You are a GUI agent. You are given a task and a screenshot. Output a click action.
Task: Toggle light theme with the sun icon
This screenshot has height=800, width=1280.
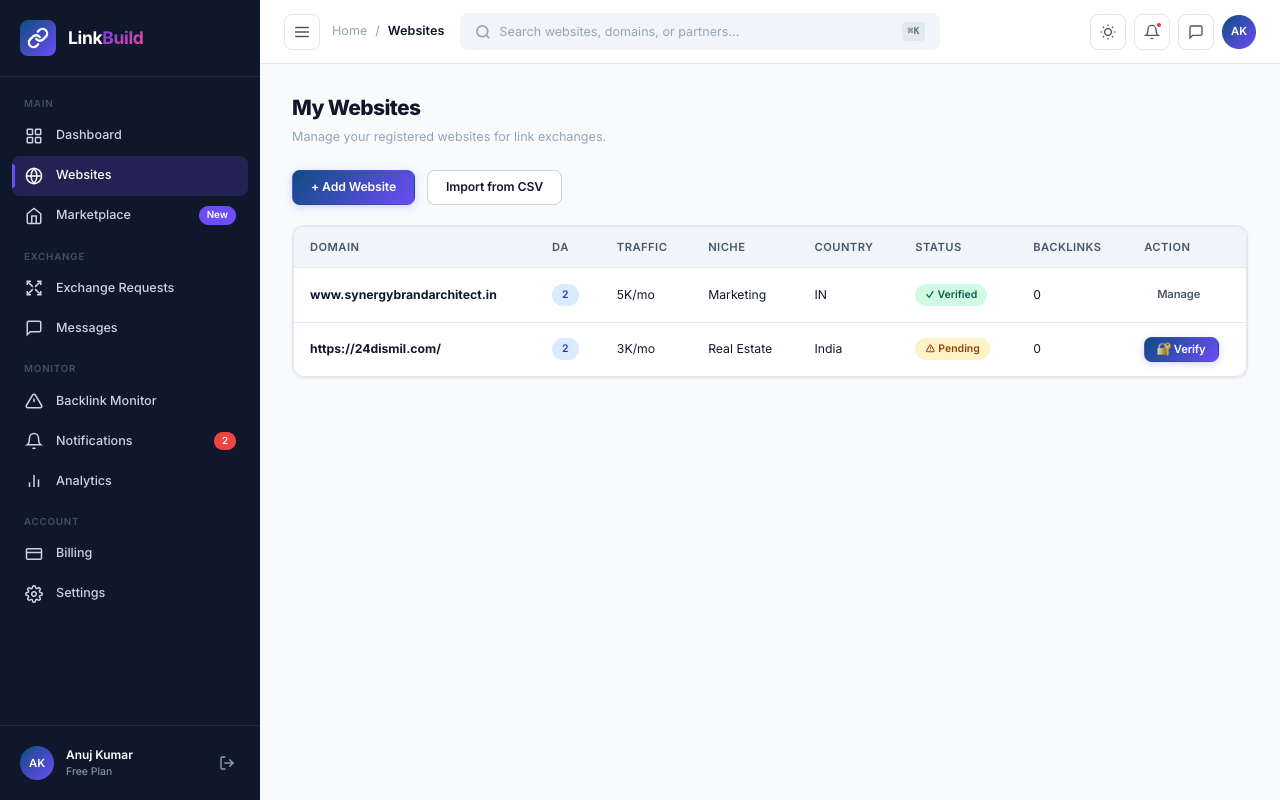(1108, 32)
